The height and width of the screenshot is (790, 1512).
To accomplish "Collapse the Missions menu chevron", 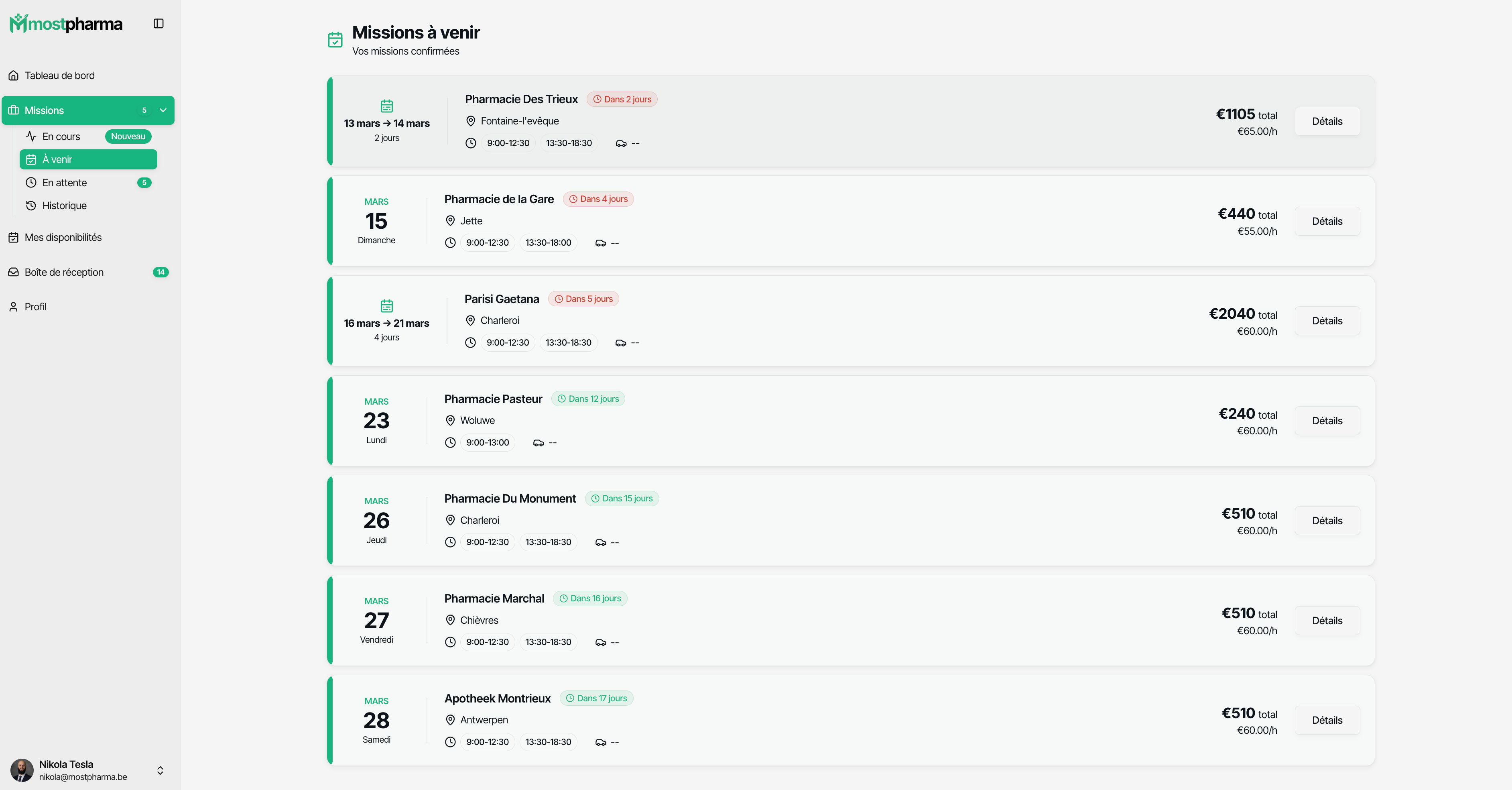I will point(163,110).
